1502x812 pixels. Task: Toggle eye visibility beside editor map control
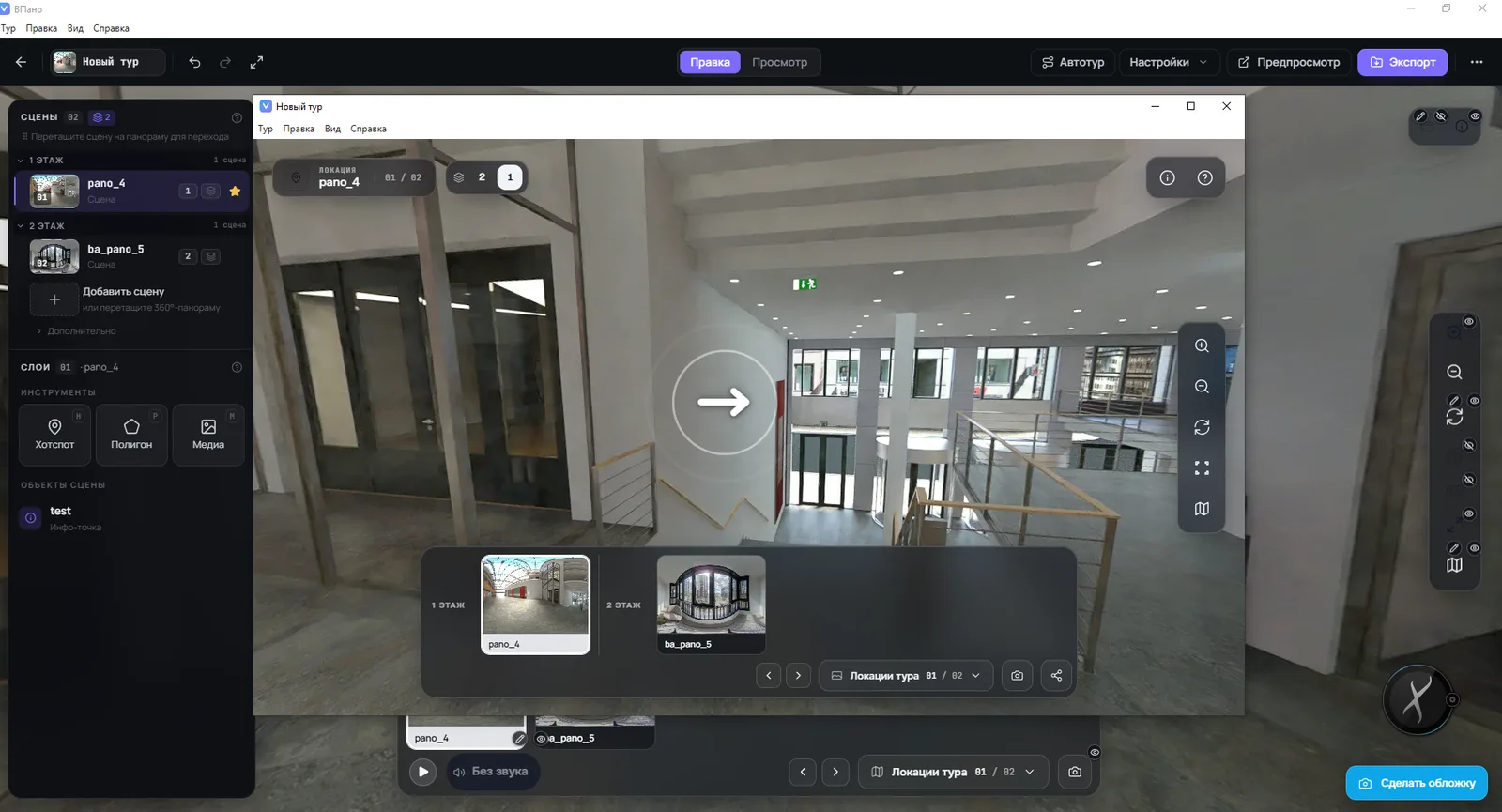1475,548
